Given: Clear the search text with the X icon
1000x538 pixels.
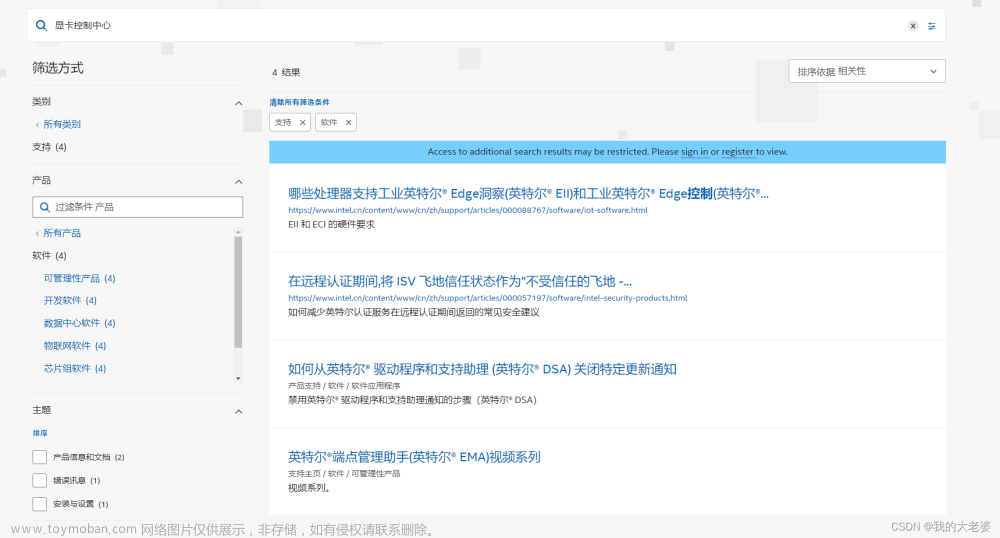Looking at the screenshot, I should (913, 26).
